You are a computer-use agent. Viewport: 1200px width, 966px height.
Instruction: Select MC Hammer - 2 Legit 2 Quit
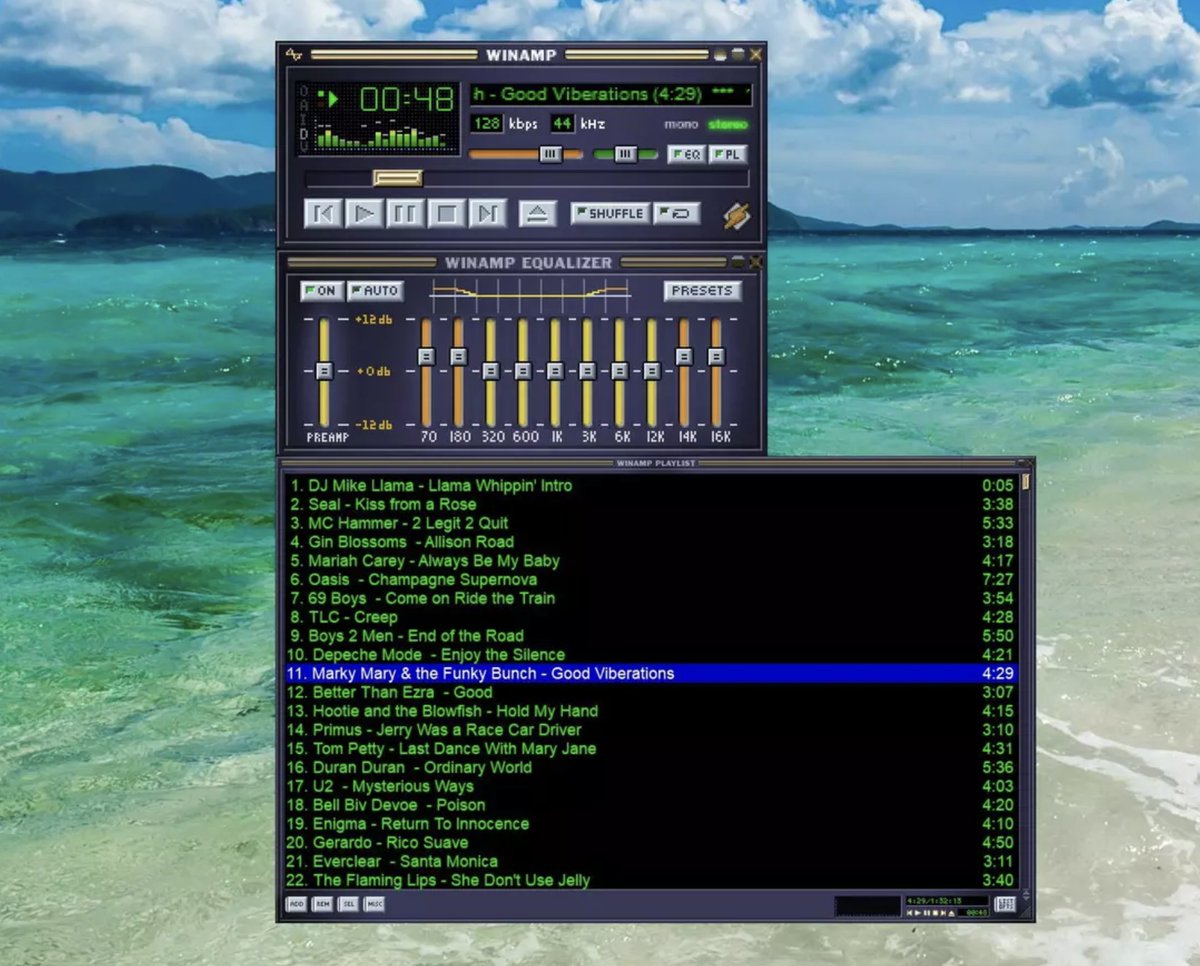click(651, 523)
